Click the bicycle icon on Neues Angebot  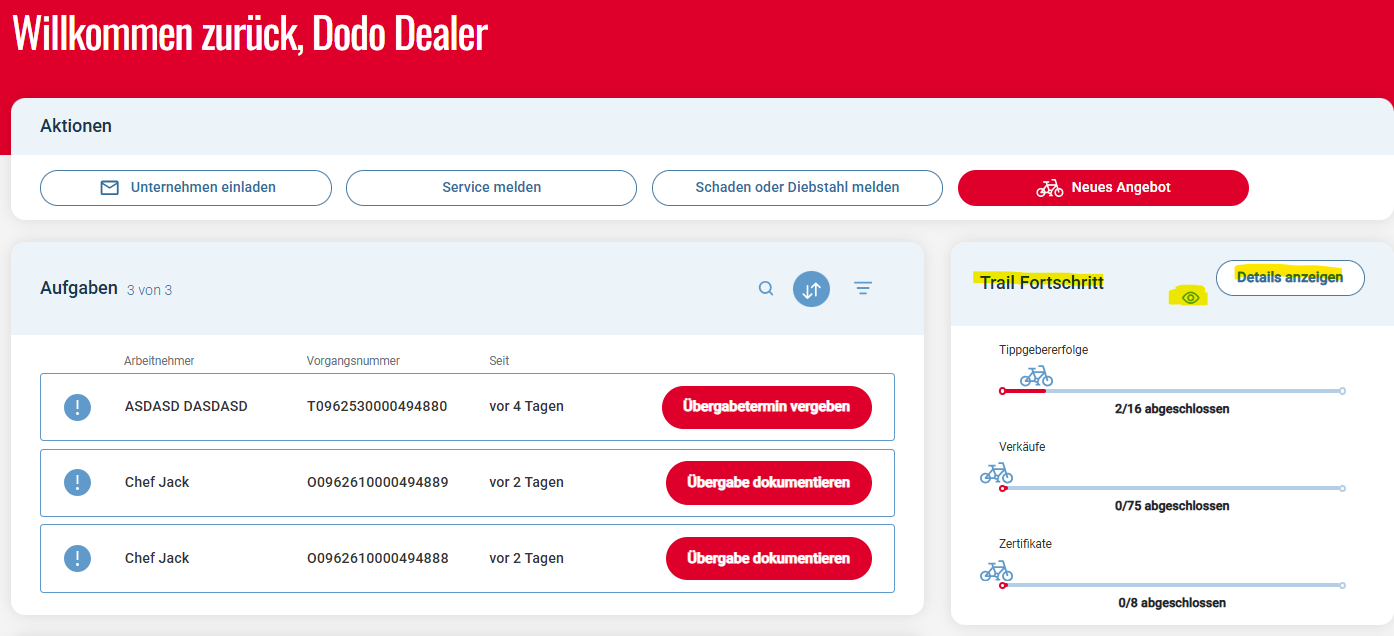[1050, 188]
